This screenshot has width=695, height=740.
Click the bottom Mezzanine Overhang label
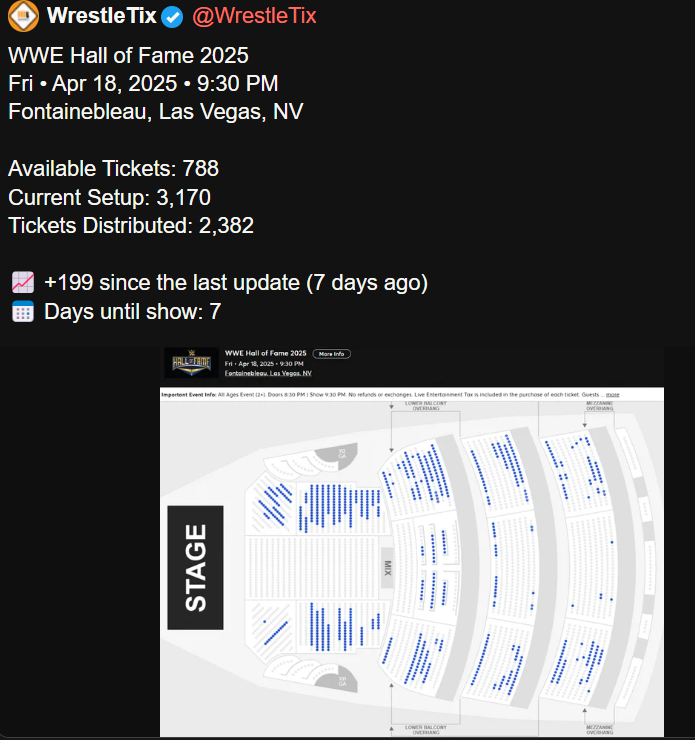(x=599, y=729)
